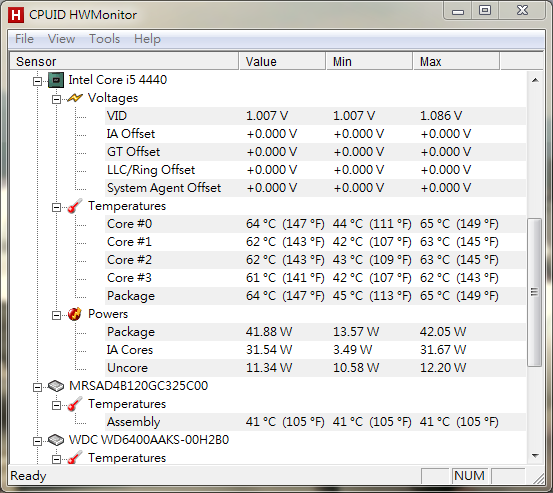The image size is (553, 493).
Task: Collapse the Intel Core i5 4440 node
Action: click(x=37, y=81)
